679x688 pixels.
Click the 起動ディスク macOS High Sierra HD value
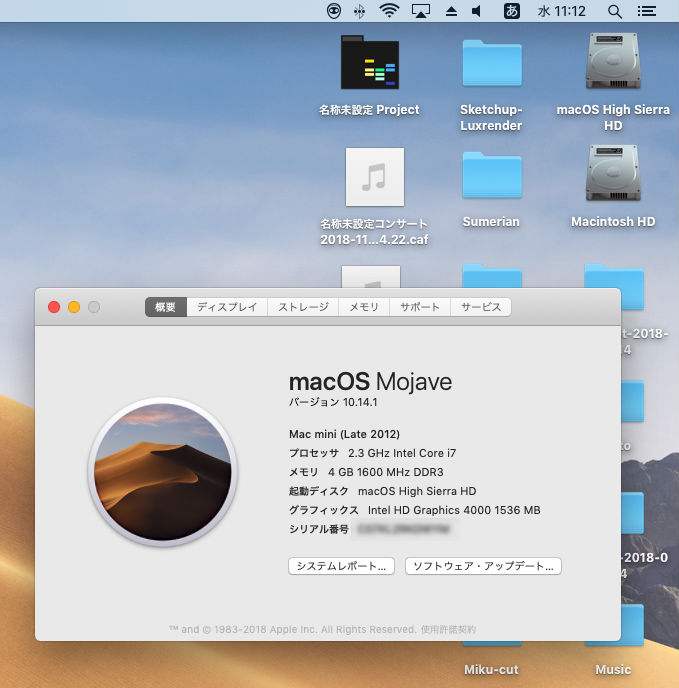tap(417, 491)
